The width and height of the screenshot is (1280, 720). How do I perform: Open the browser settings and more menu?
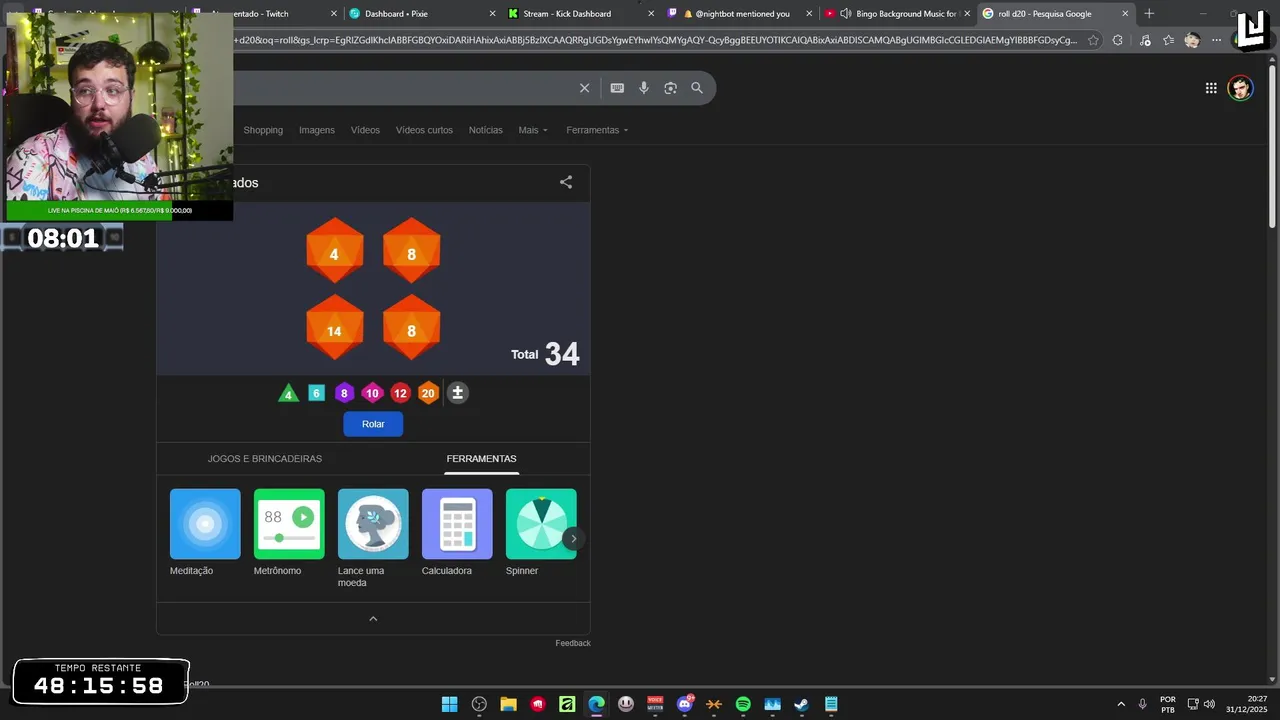(x=1216, y=40)
